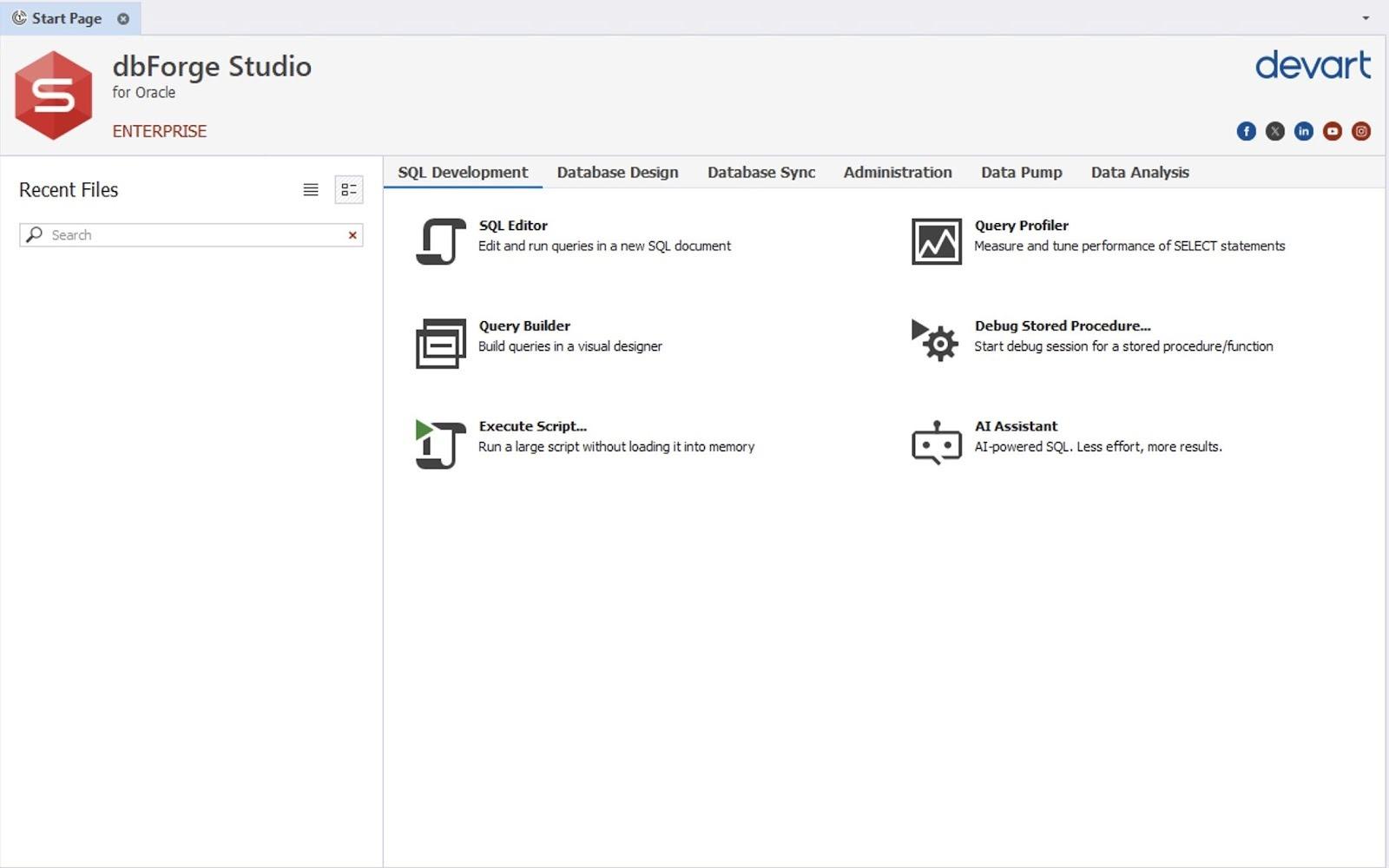Launch the Query Builder icon

coord(441,343)
